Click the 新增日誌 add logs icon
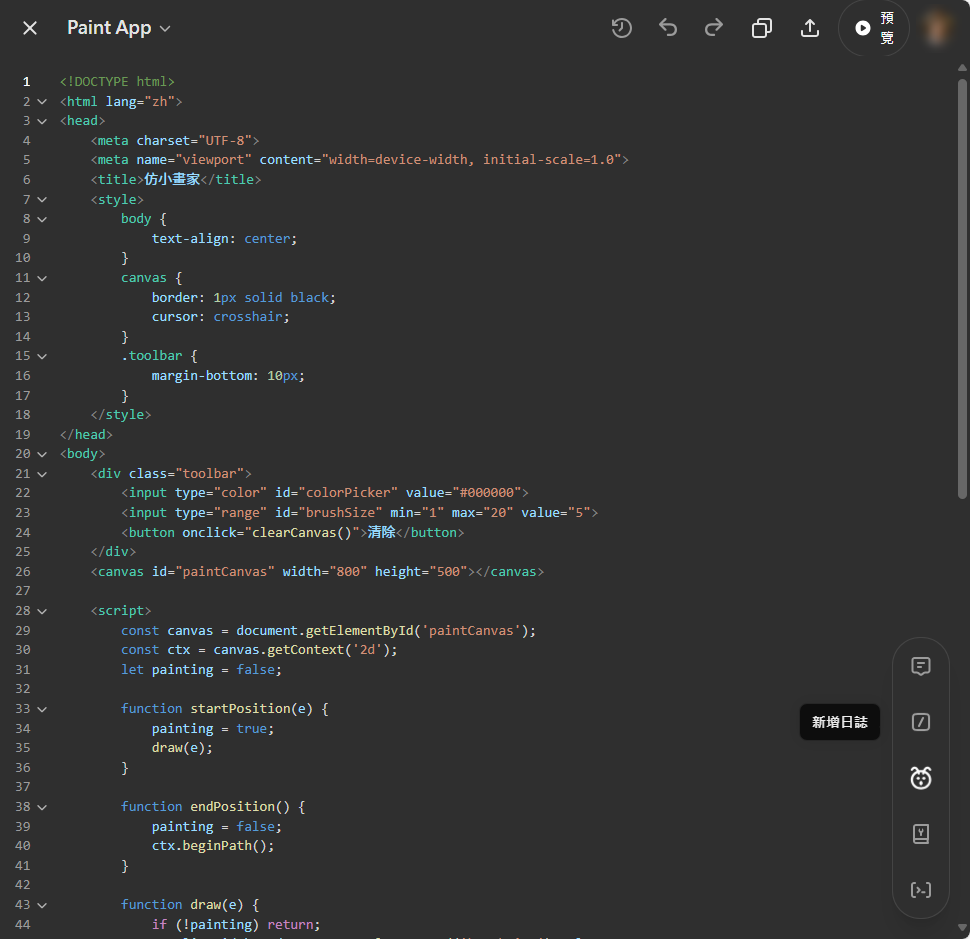 pos(921,722)
